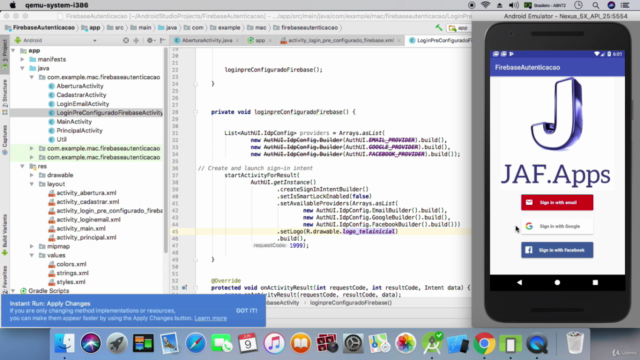Dismiss Instant Run tip with GOT IT
Viewport: 640px width, 360px height.
pyautogui.click(x=247, y=311)
